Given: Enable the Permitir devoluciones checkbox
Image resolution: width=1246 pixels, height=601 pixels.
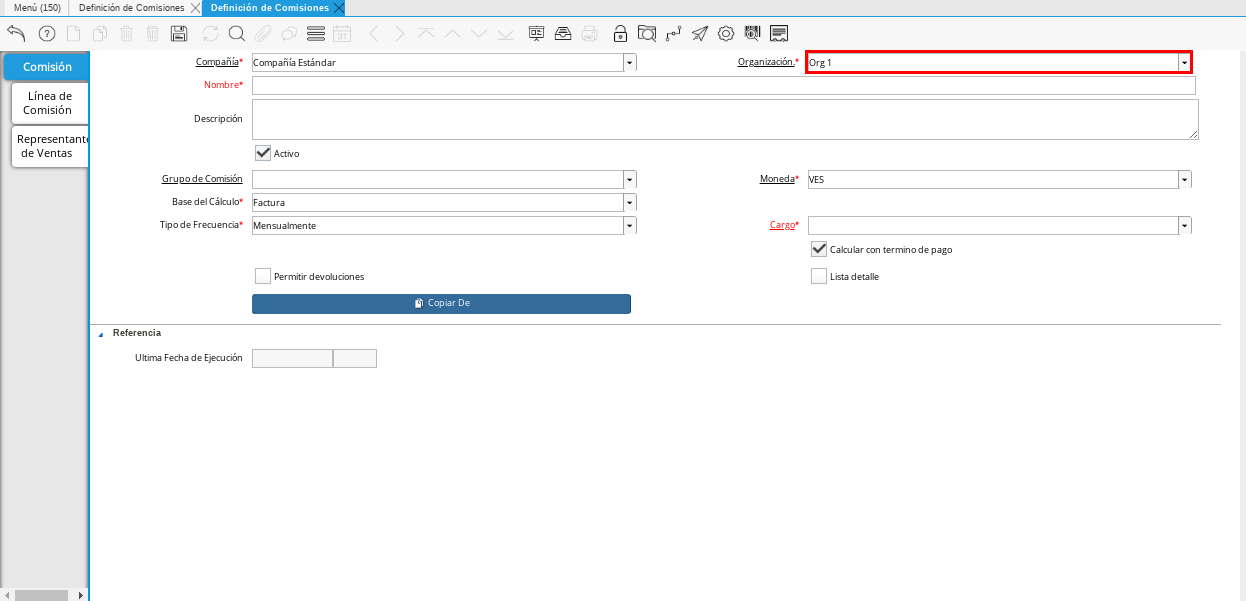Looking at the screenshot, I should point(263,276).
